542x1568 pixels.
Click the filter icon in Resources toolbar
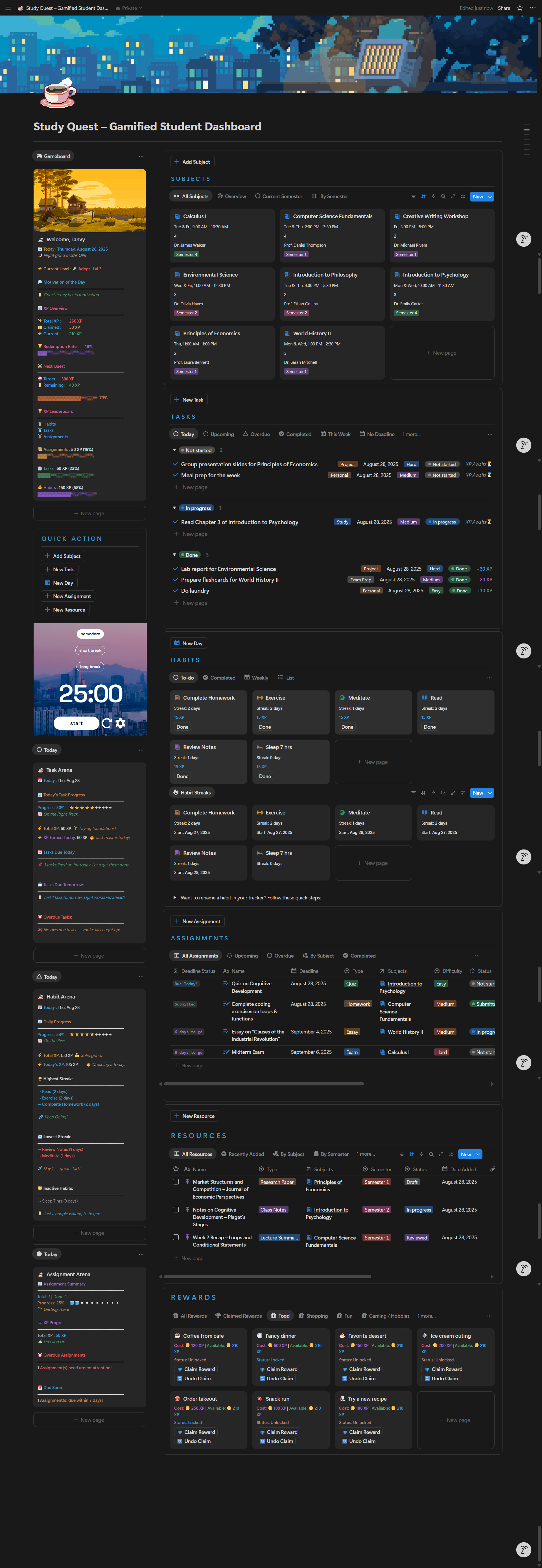[x=401, y=1154]
